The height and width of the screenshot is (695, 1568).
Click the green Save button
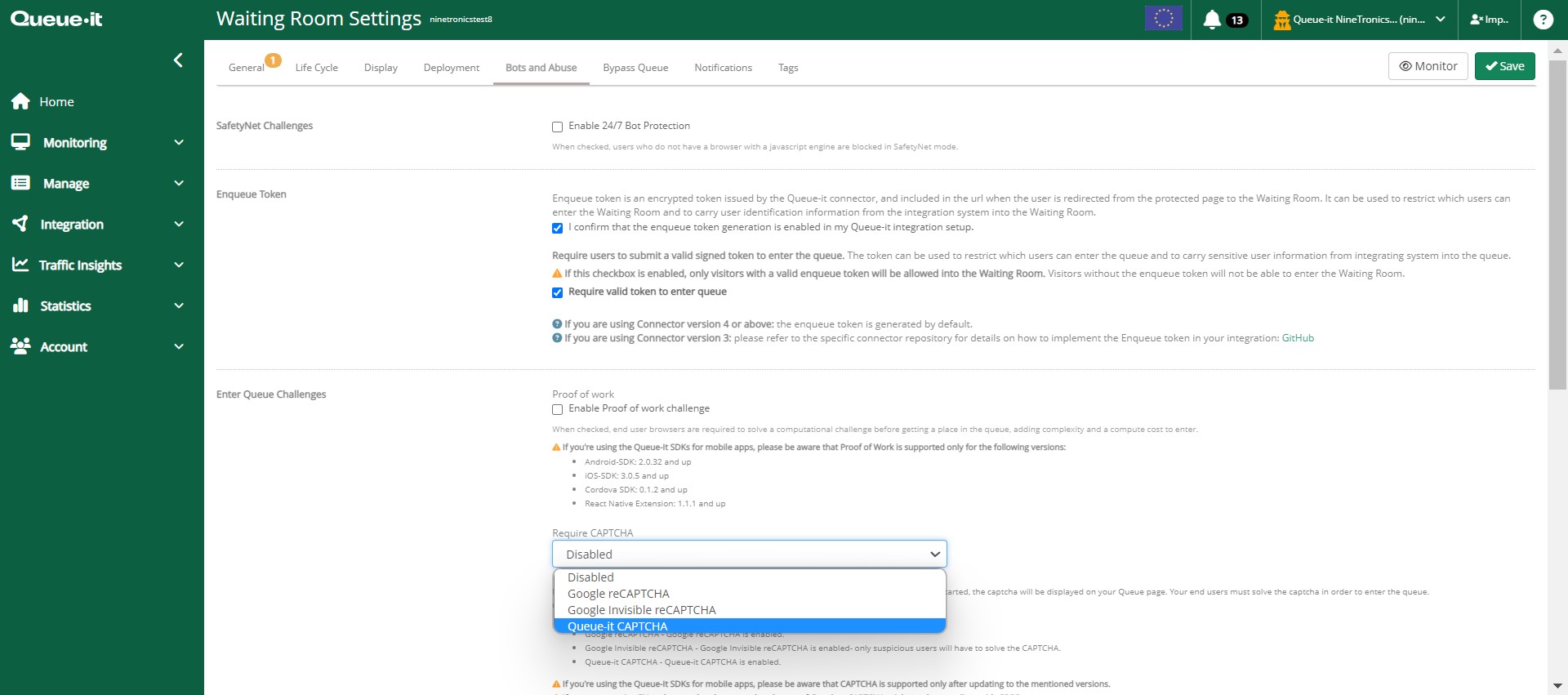point(1504,66)
